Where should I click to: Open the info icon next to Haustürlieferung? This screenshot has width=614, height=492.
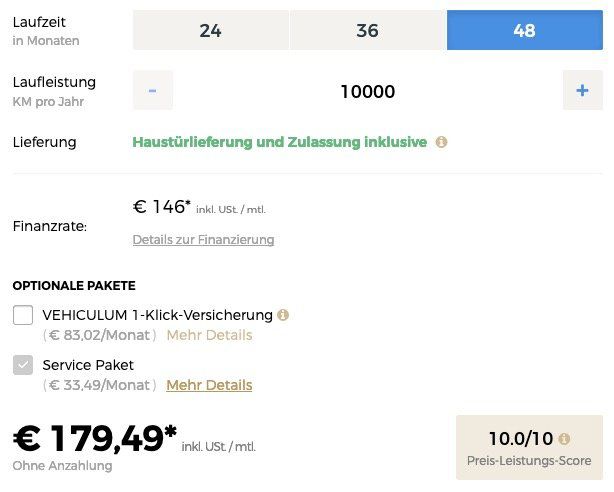click(441, 142)
